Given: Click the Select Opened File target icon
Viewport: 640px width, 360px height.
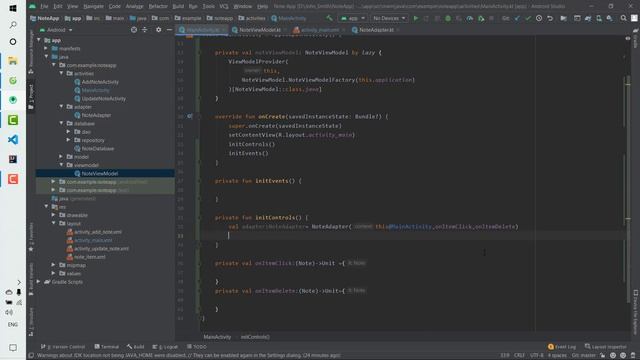Looking at the screenshot, I should 134,30.
